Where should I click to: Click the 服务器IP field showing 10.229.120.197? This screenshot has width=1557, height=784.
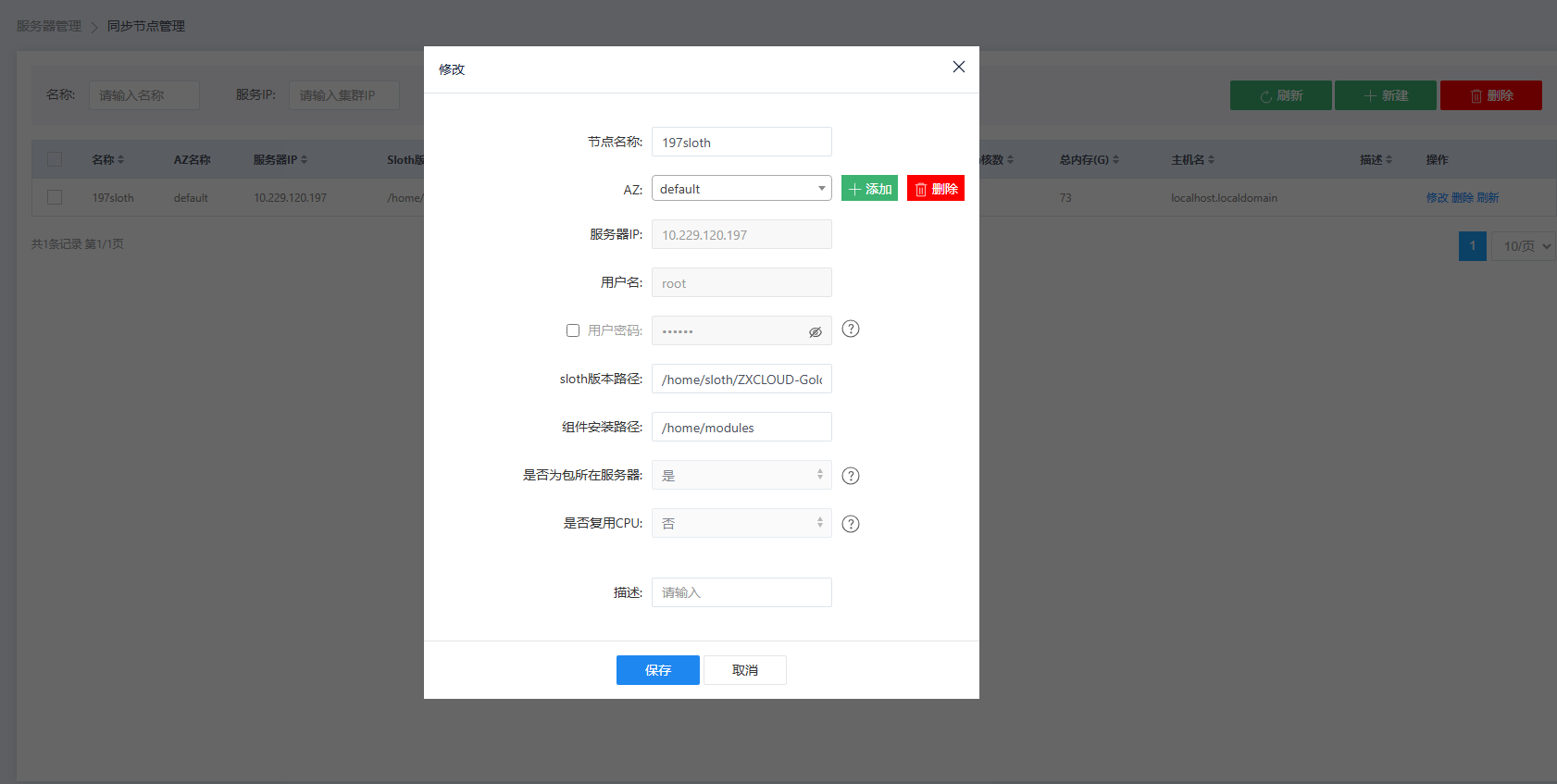coord(741,234)
